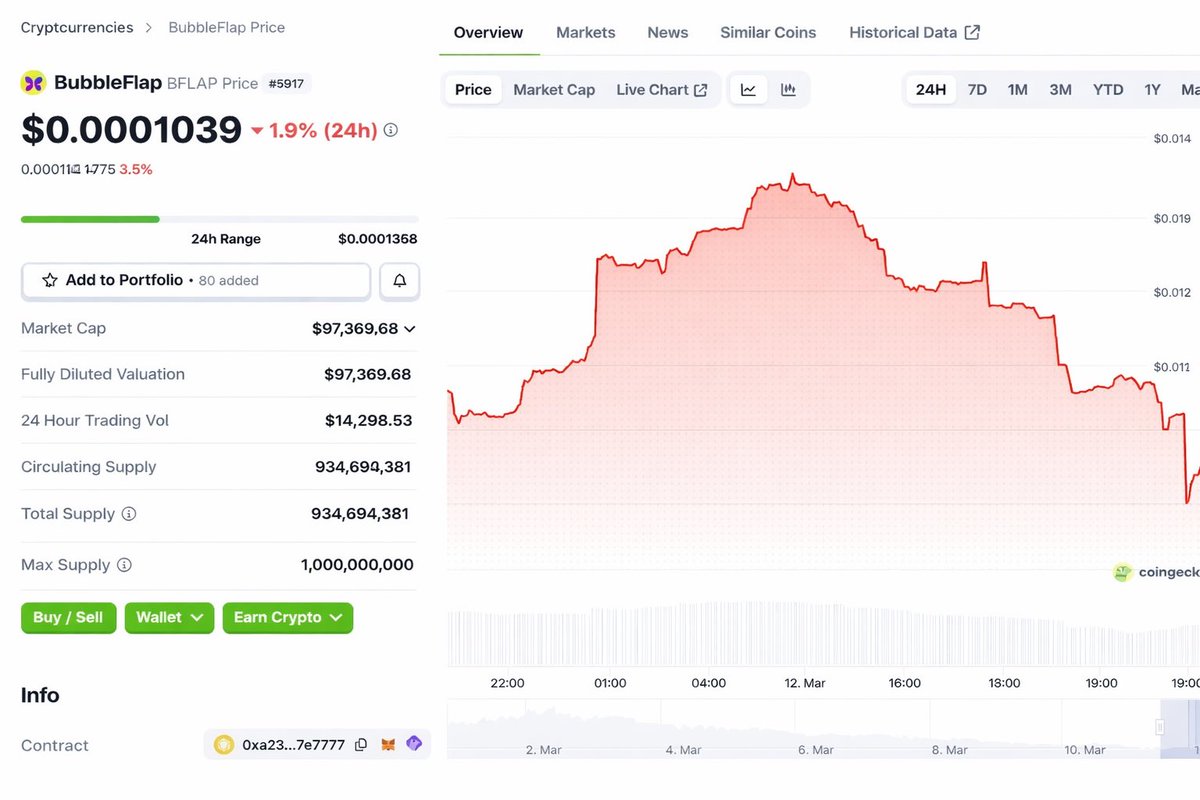This screenshot has width=1200, height=800.
Task: Open the Total Supply info tooltip icon
Action: coord(129,514)
